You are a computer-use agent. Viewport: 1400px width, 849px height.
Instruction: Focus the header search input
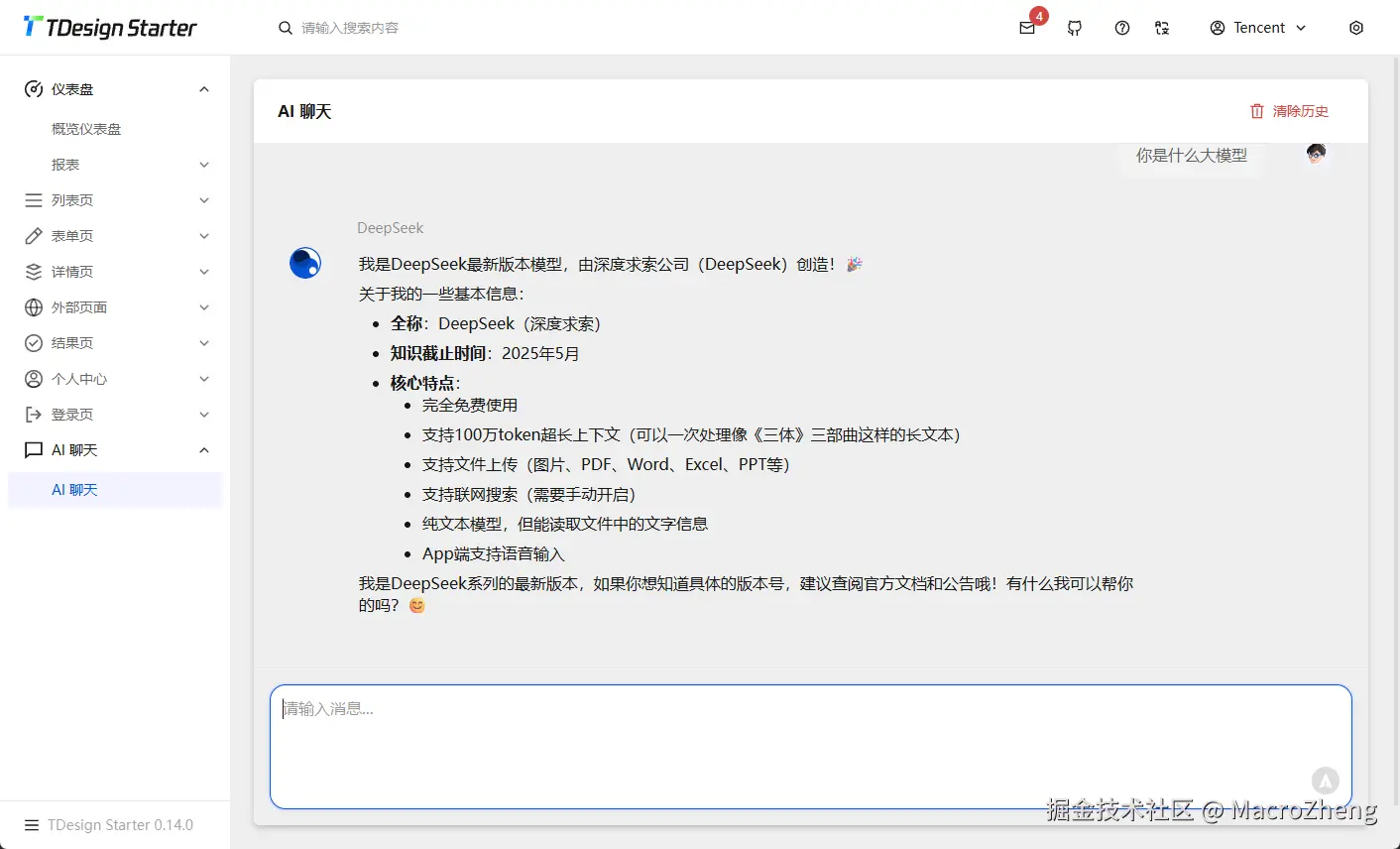[350, 28]
